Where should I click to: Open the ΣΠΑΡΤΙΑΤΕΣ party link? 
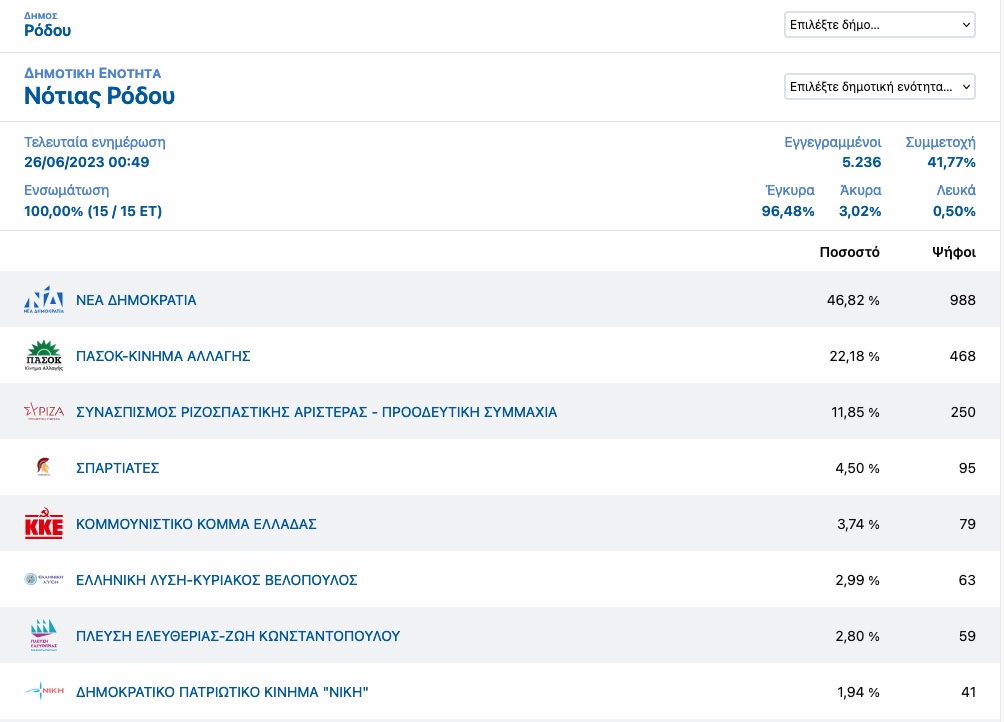click(118, 468)
